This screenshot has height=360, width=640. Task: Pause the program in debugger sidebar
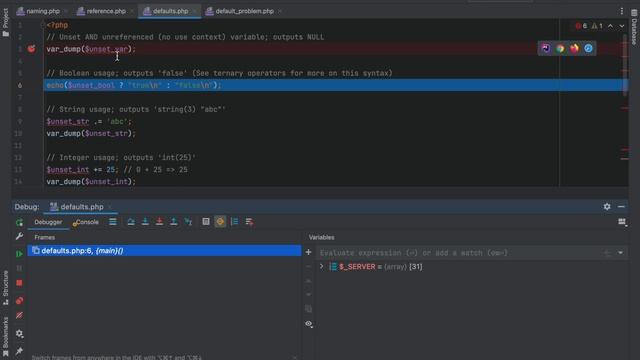(19, 268)
